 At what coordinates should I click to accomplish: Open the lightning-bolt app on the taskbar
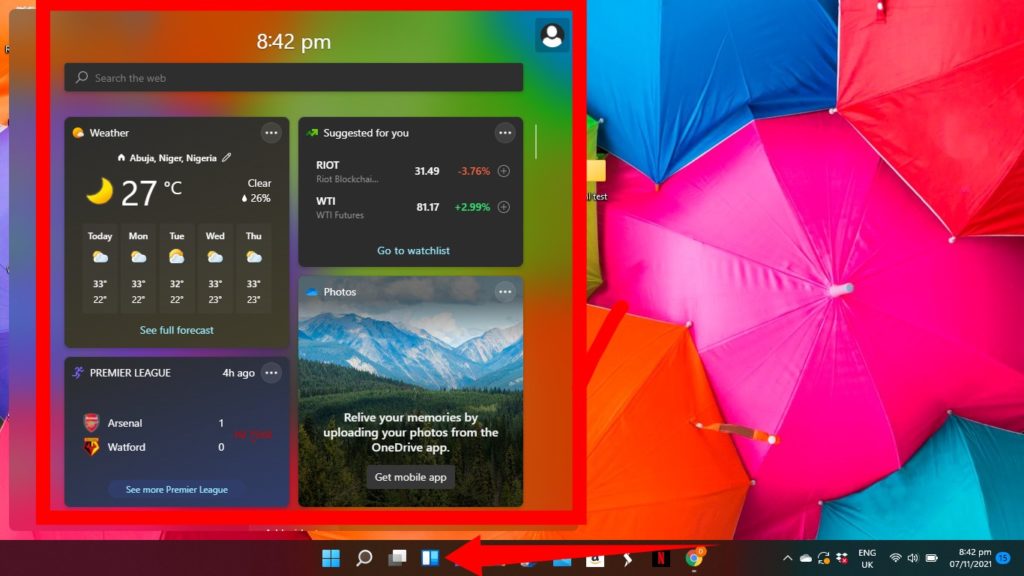628,559
